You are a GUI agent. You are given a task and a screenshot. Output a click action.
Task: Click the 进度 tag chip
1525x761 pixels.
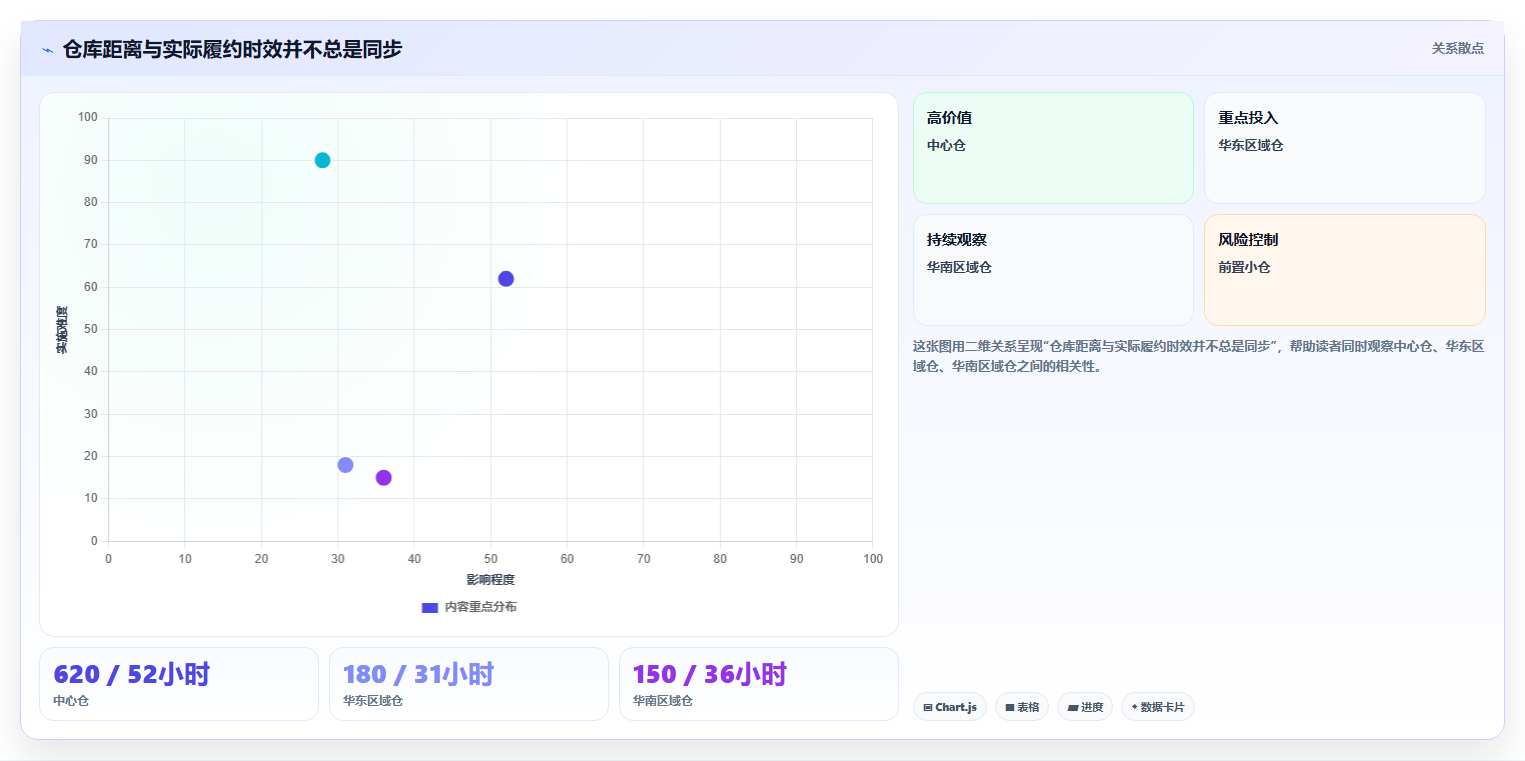click(x=1085, y=707)
